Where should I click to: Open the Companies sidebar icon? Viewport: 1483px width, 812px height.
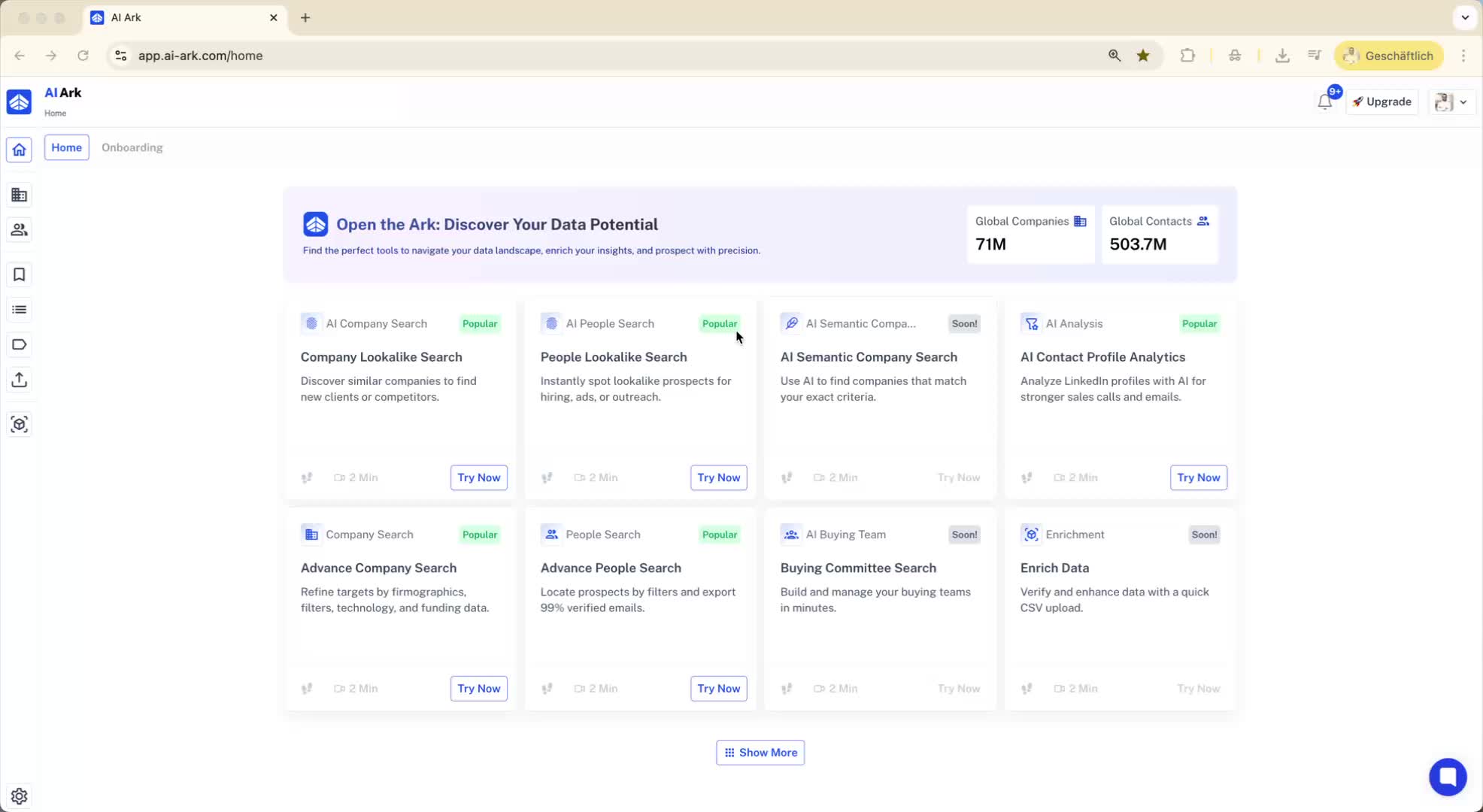point(20,195)
